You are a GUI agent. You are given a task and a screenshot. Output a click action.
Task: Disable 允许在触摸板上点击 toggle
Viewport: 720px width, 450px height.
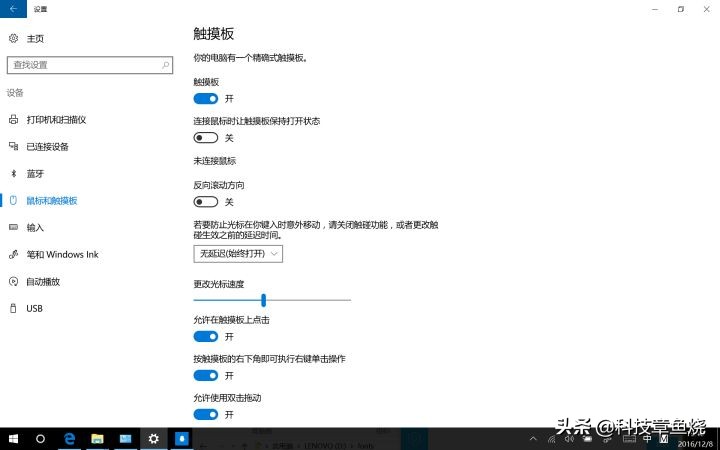tap(205, 337)
